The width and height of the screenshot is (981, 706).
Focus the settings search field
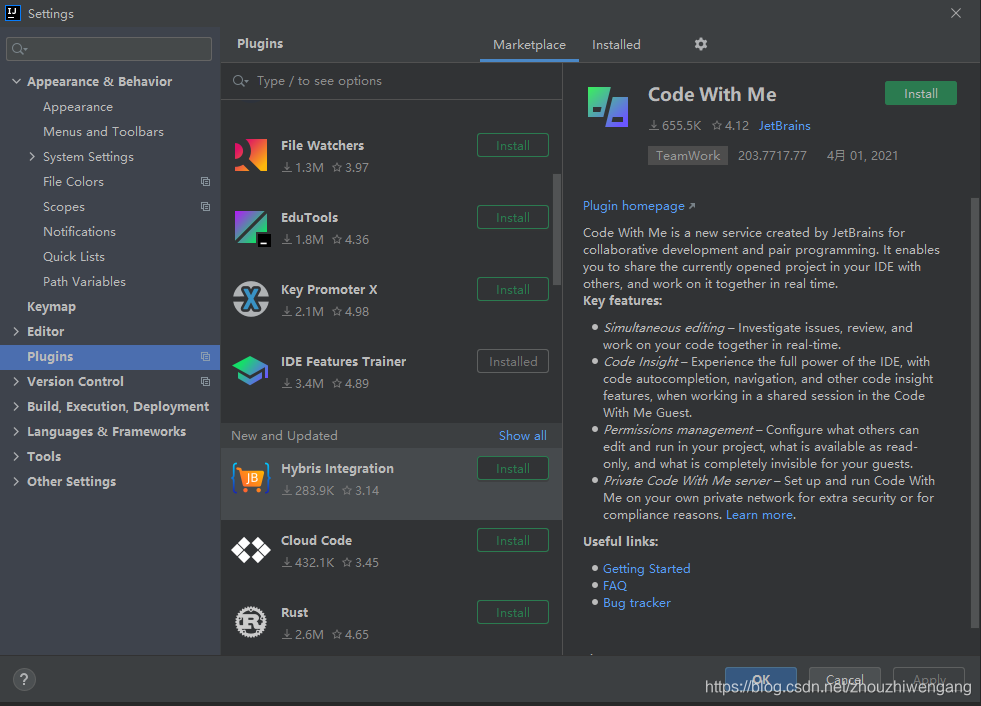click(109, 49)
